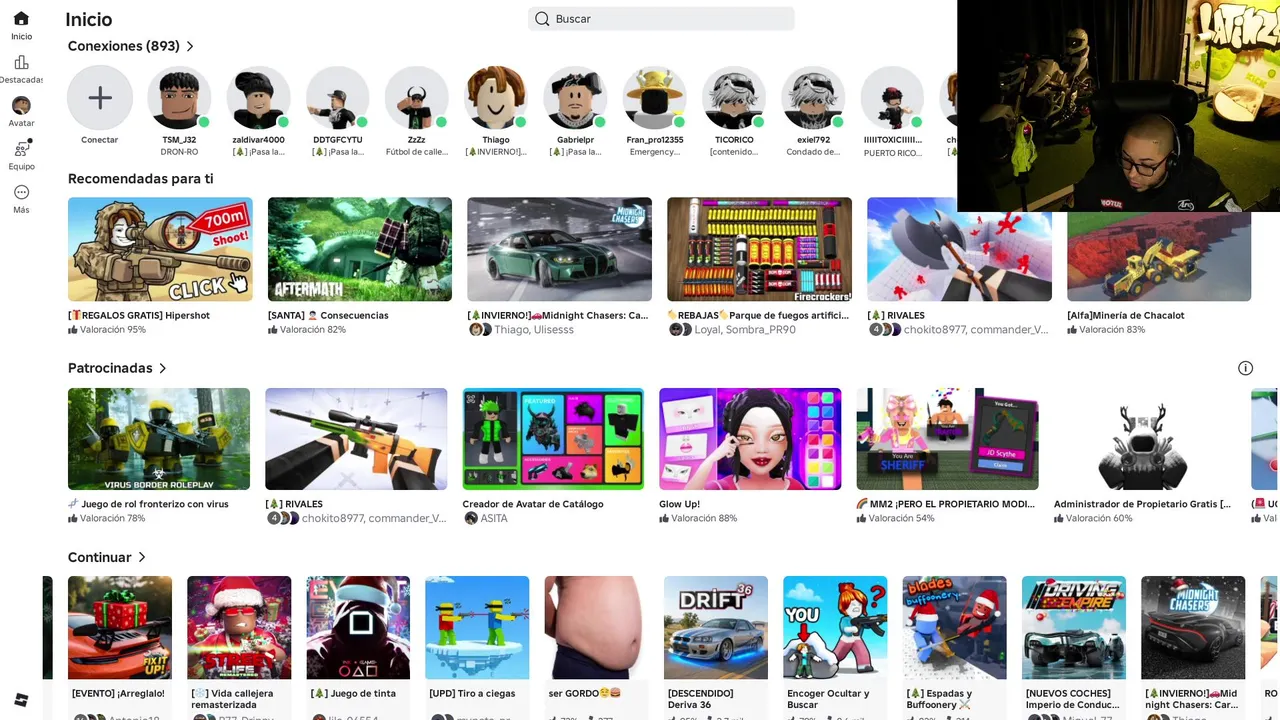Click the Conectar plus button
Viewport: 1280px width, 720px height.
pyautogui.click(x=100, y=98)
